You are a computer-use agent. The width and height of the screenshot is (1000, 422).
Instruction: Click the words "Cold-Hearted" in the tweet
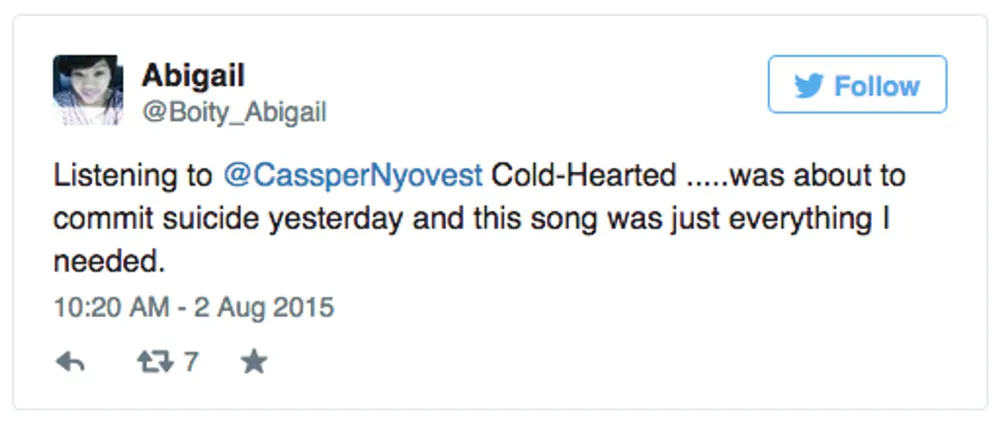point(583,177)
